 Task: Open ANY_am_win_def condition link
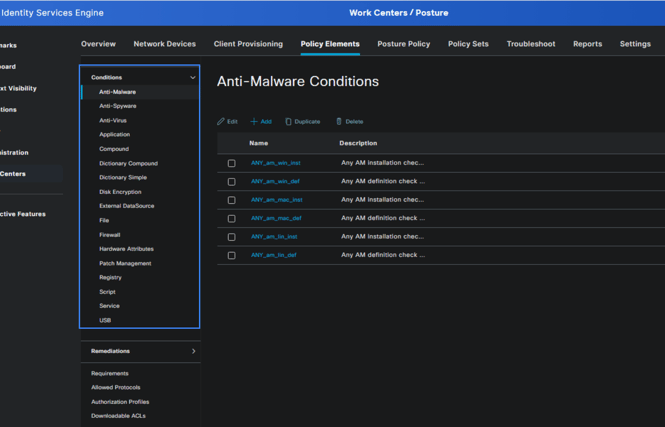point(275,181)
